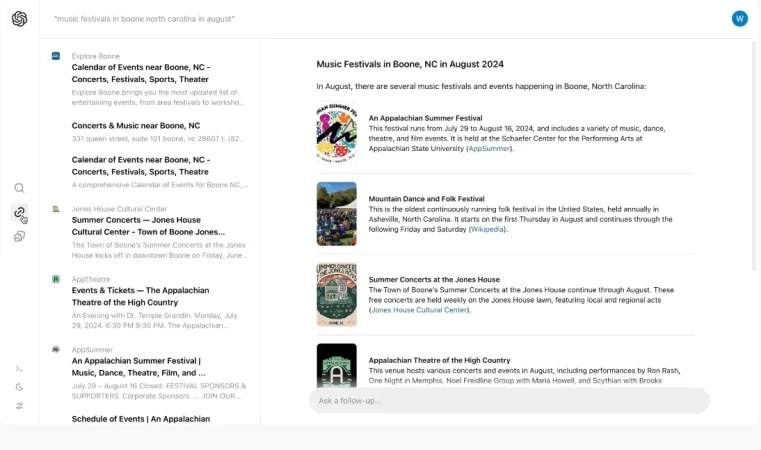Image resolution: width=761 pixels, height=450 pixels.
Task: Open the images gallery icon in sidebar
Action: 20,237
